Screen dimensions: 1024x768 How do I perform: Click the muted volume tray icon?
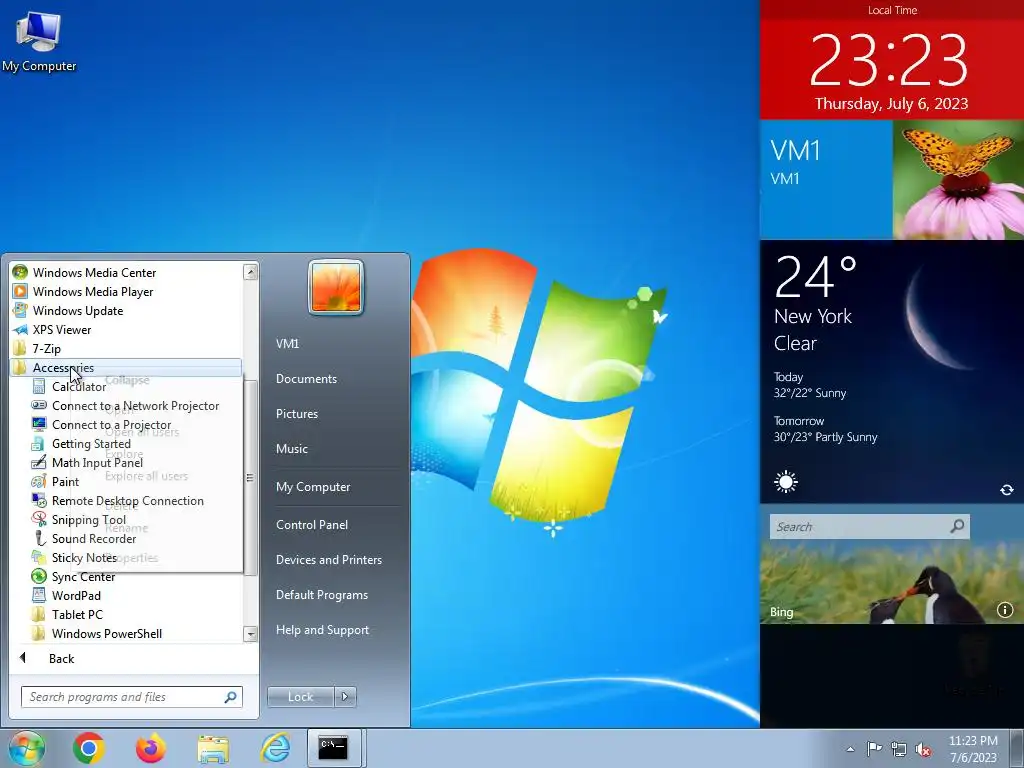click(x=923, y=749)
